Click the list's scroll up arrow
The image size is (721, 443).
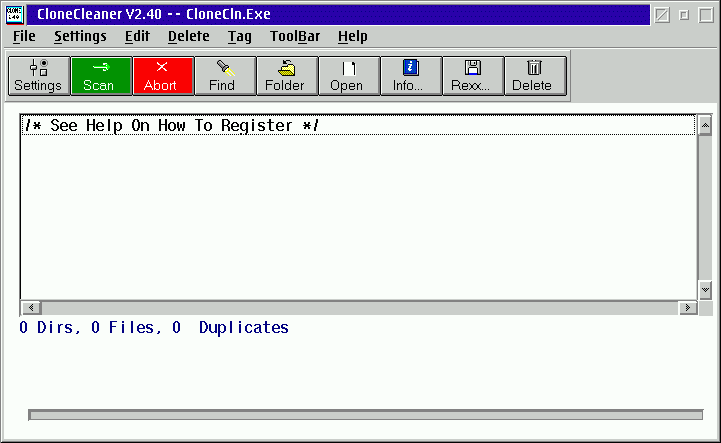[705, 125]
